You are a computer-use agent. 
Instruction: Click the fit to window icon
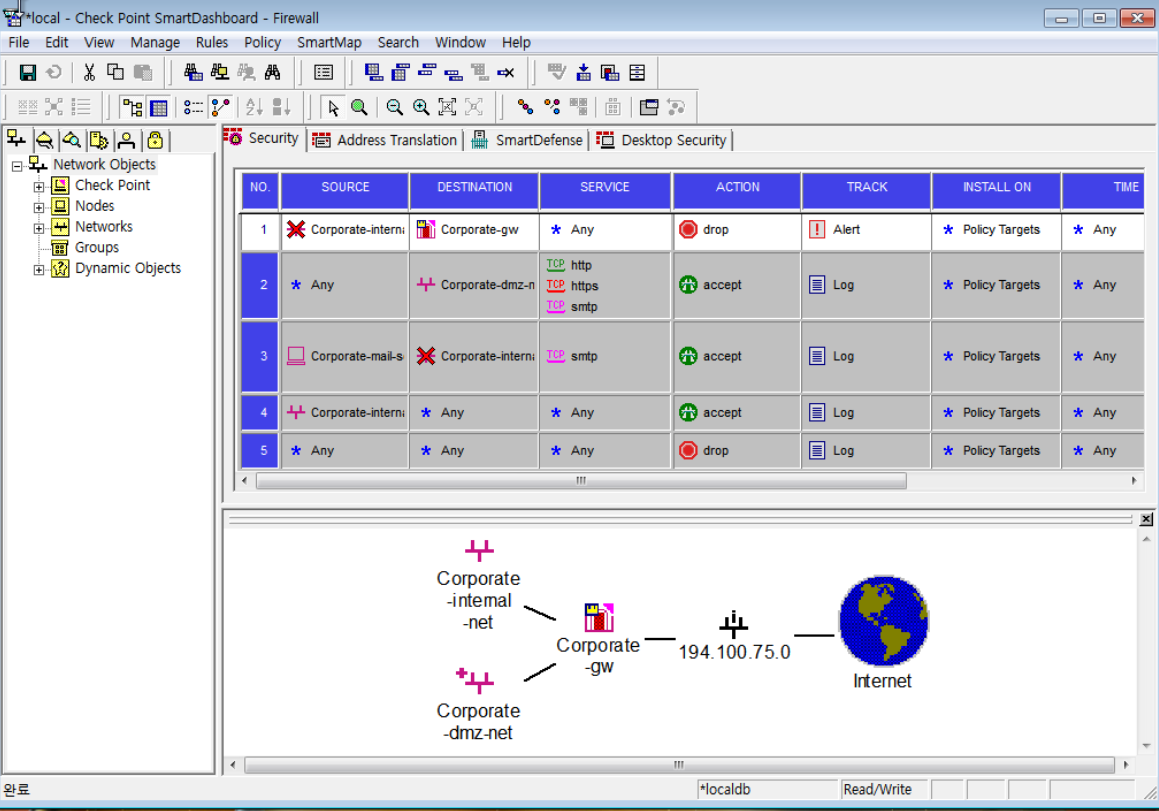tap(447, 107)
